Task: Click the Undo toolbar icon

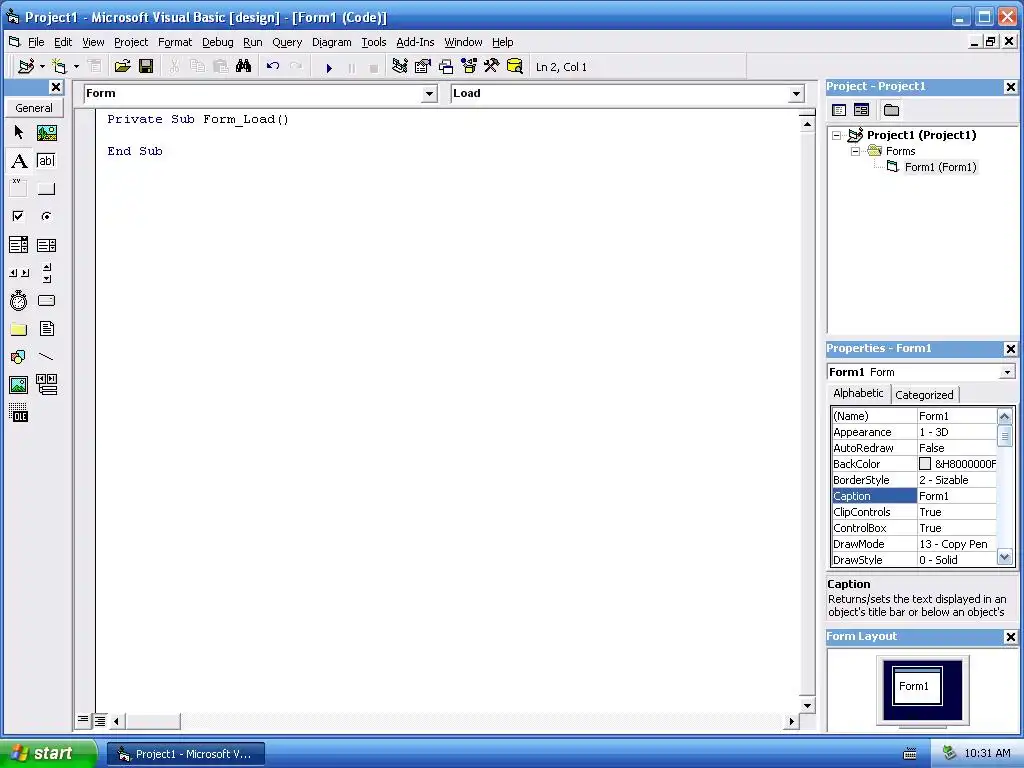Action: coord(273,67)
